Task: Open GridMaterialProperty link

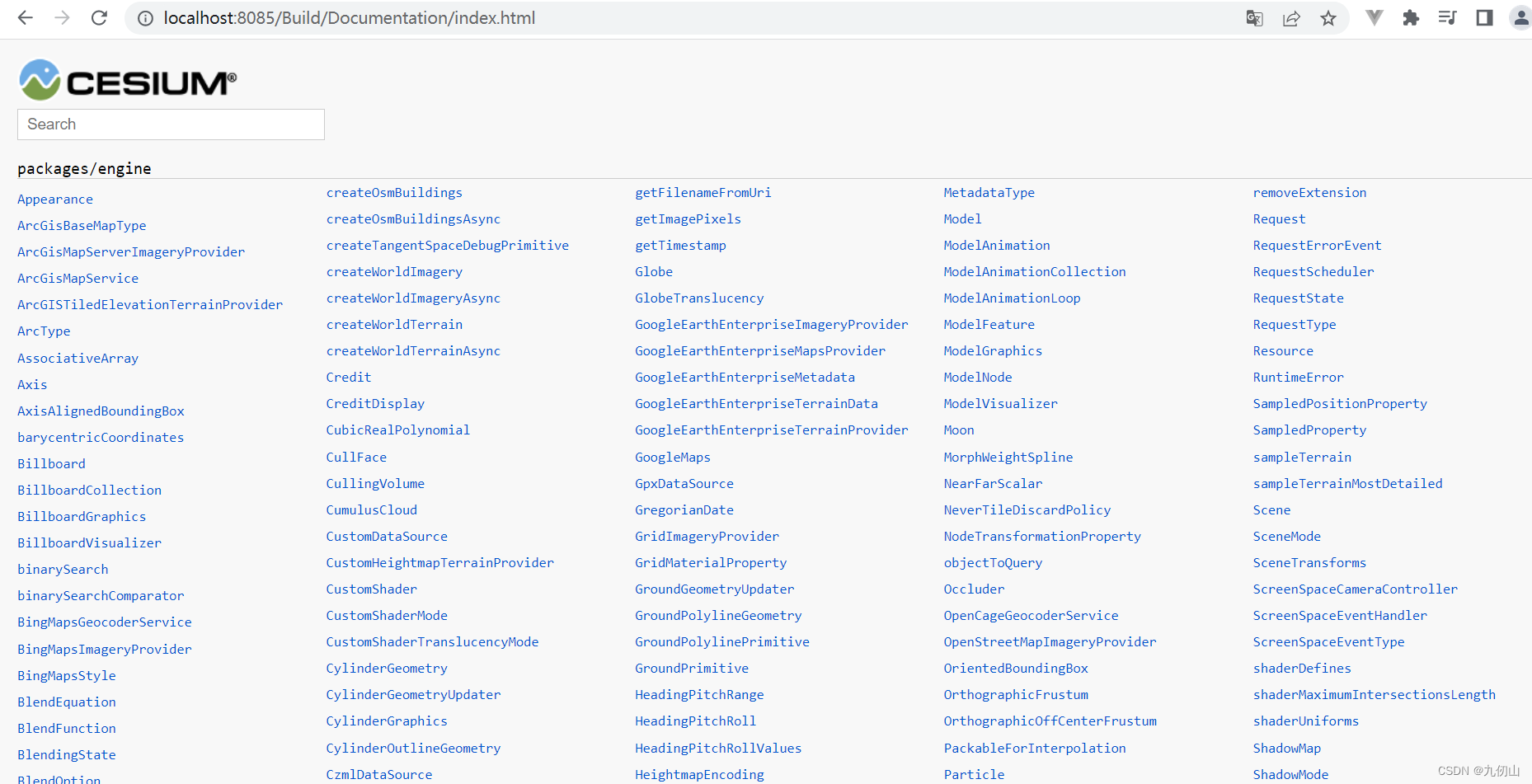Action: (x=711, y=563)
